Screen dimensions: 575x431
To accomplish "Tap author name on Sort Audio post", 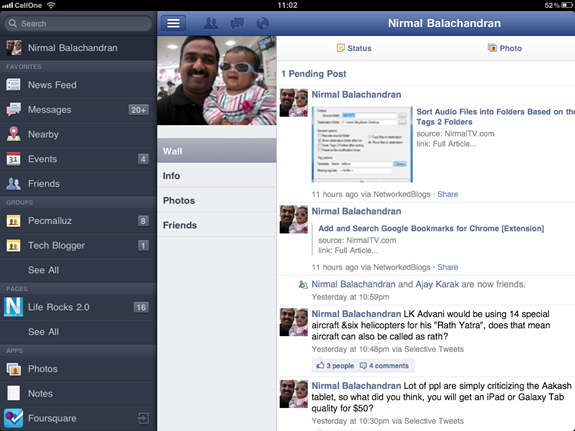I will coord(356,95).
